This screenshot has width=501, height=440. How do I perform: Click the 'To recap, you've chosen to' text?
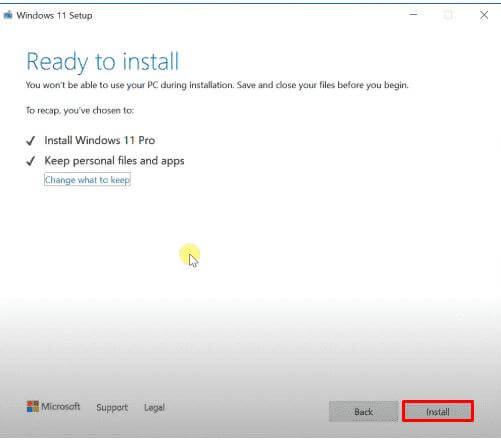(80, 110)
